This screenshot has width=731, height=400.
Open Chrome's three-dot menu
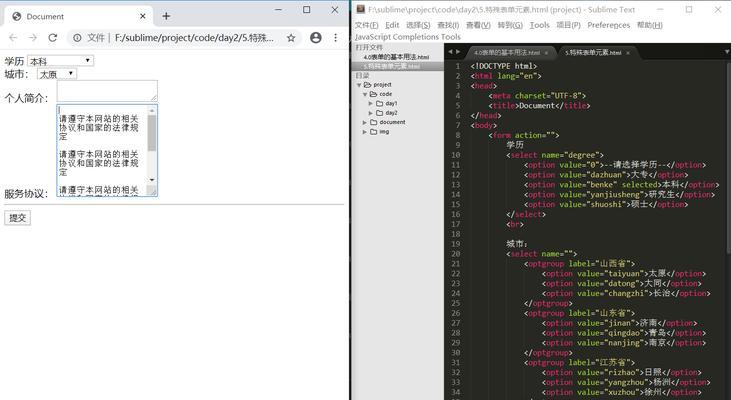335,38
